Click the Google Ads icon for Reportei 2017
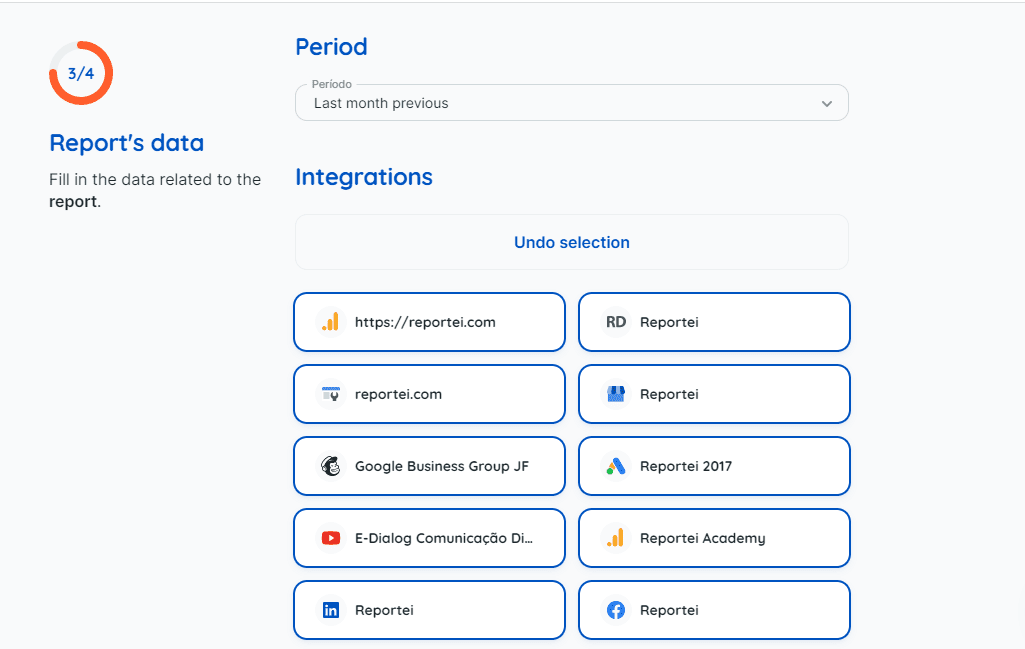This screenshot has width=1025, height=649. click(616, 466)
